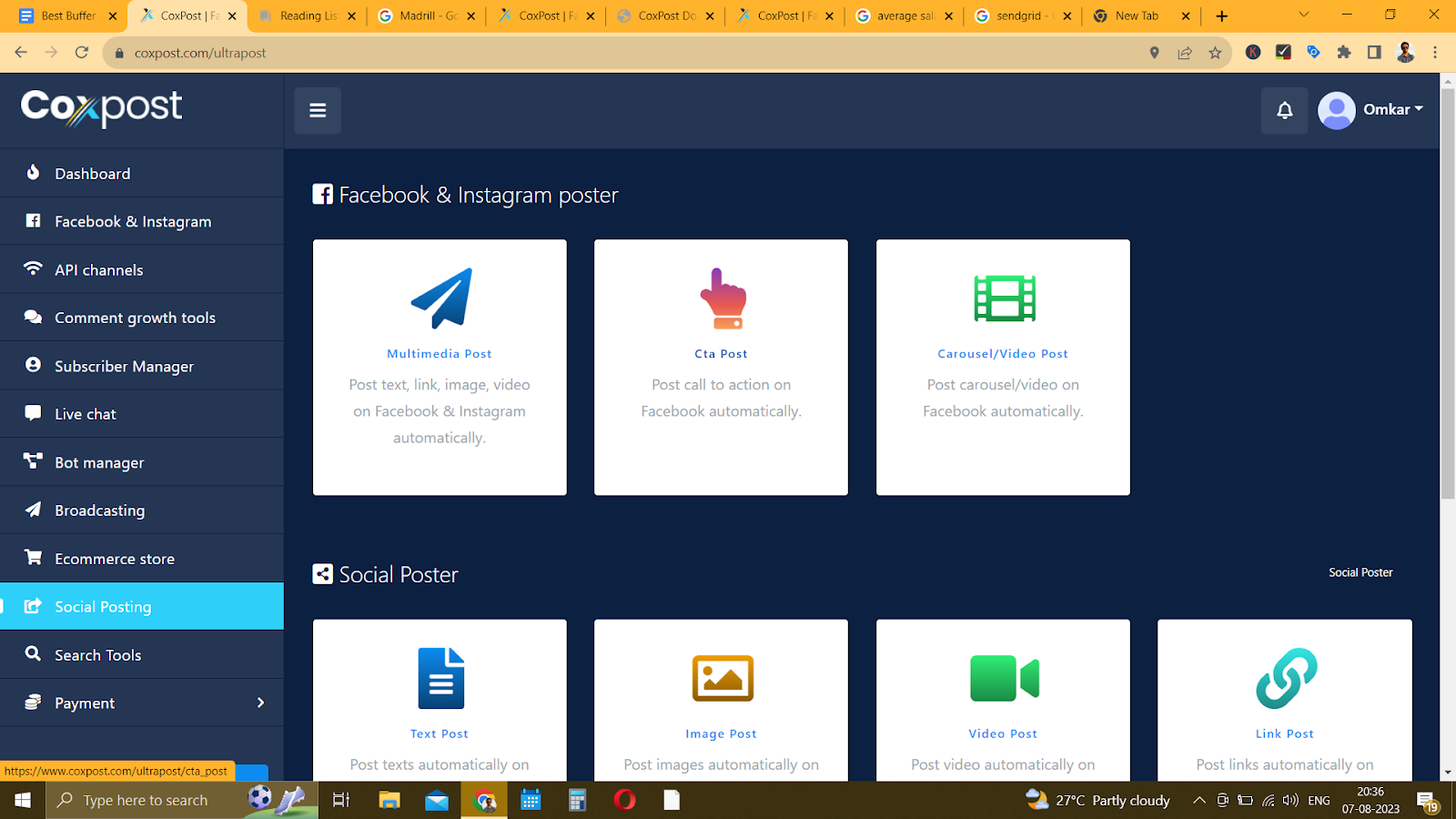The height and width of the screenshot is (819, 1456).
Task: Toggle the sidebar with hamburger button
Action: (318, 110)
